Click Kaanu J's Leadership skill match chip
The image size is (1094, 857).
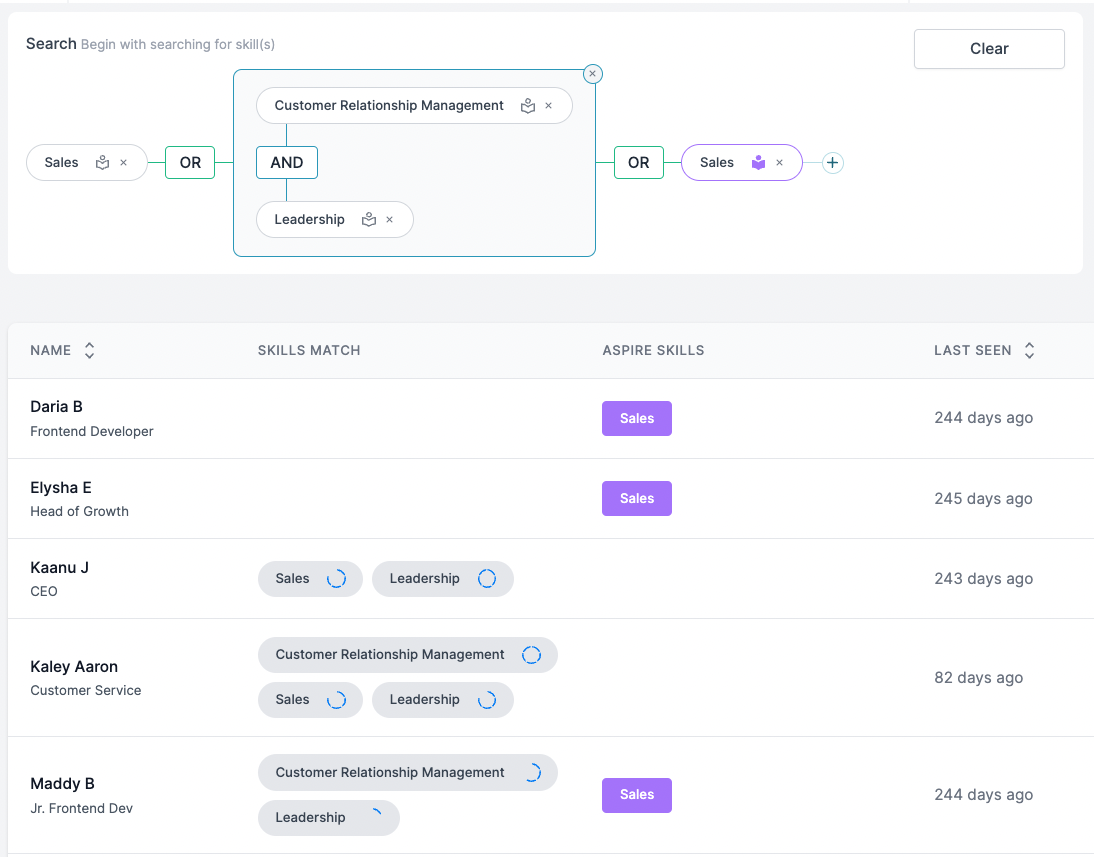(443, 579)
